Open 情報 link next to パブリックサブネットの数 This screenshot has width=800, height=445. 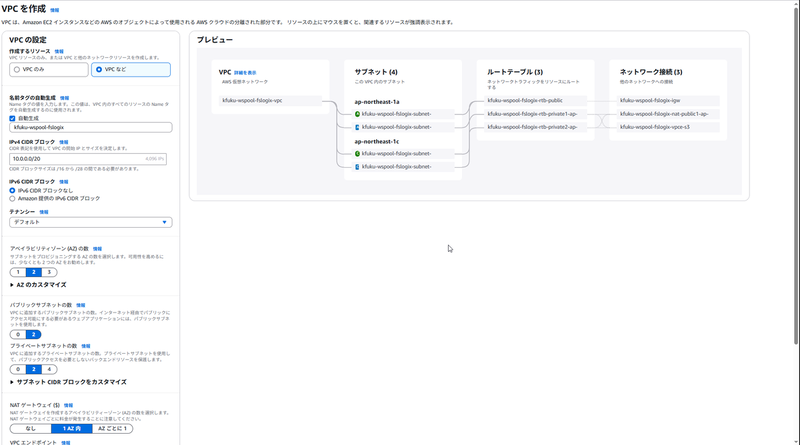81,305
